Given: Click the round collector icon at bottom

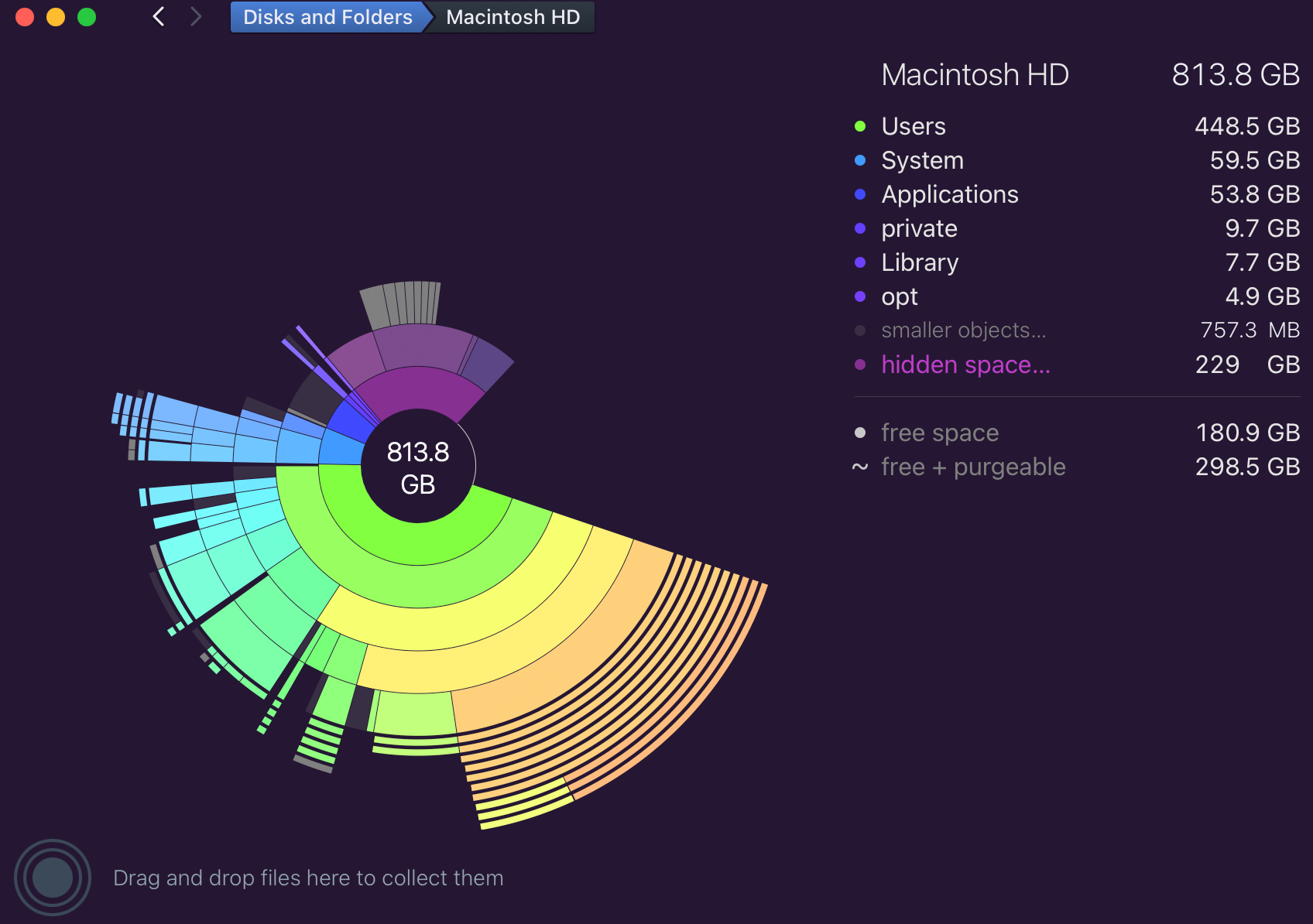Looking at the screenshot, I should 53,878.
